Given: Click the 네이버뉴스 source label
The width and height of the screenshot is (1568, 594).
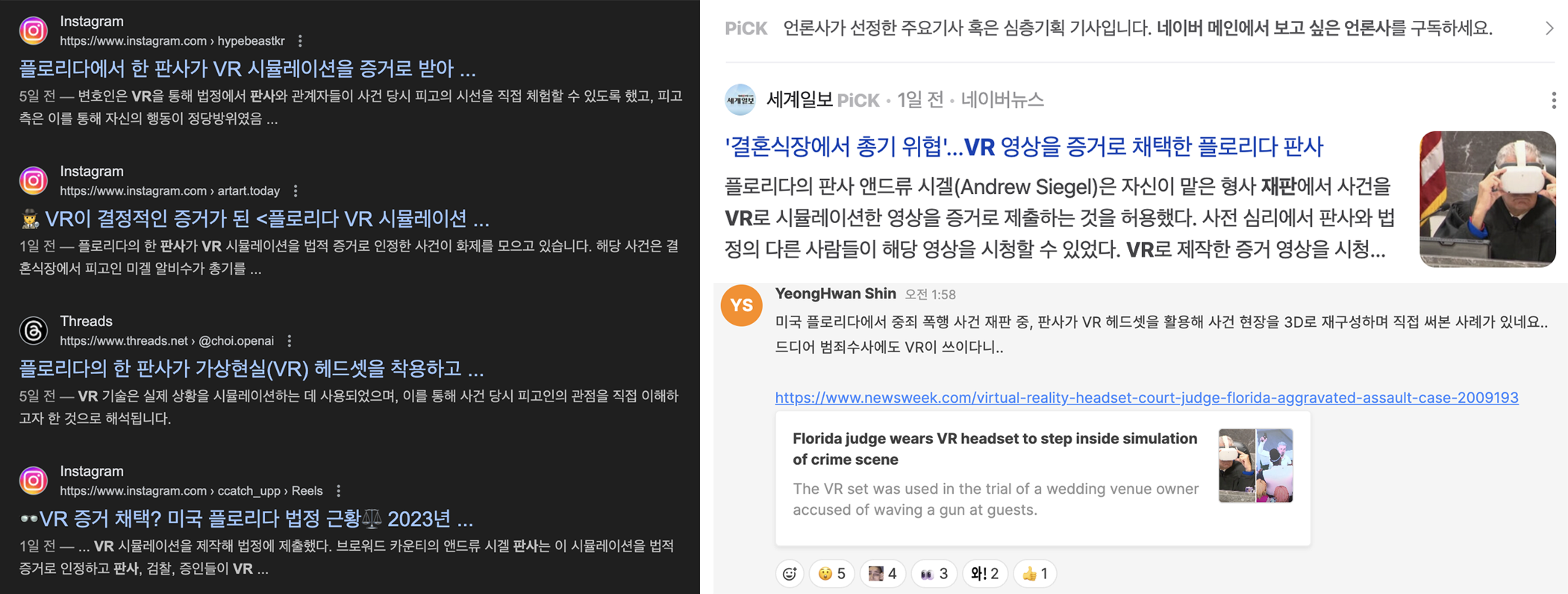Looking at the screenshot, I should tap(1002, 100).
